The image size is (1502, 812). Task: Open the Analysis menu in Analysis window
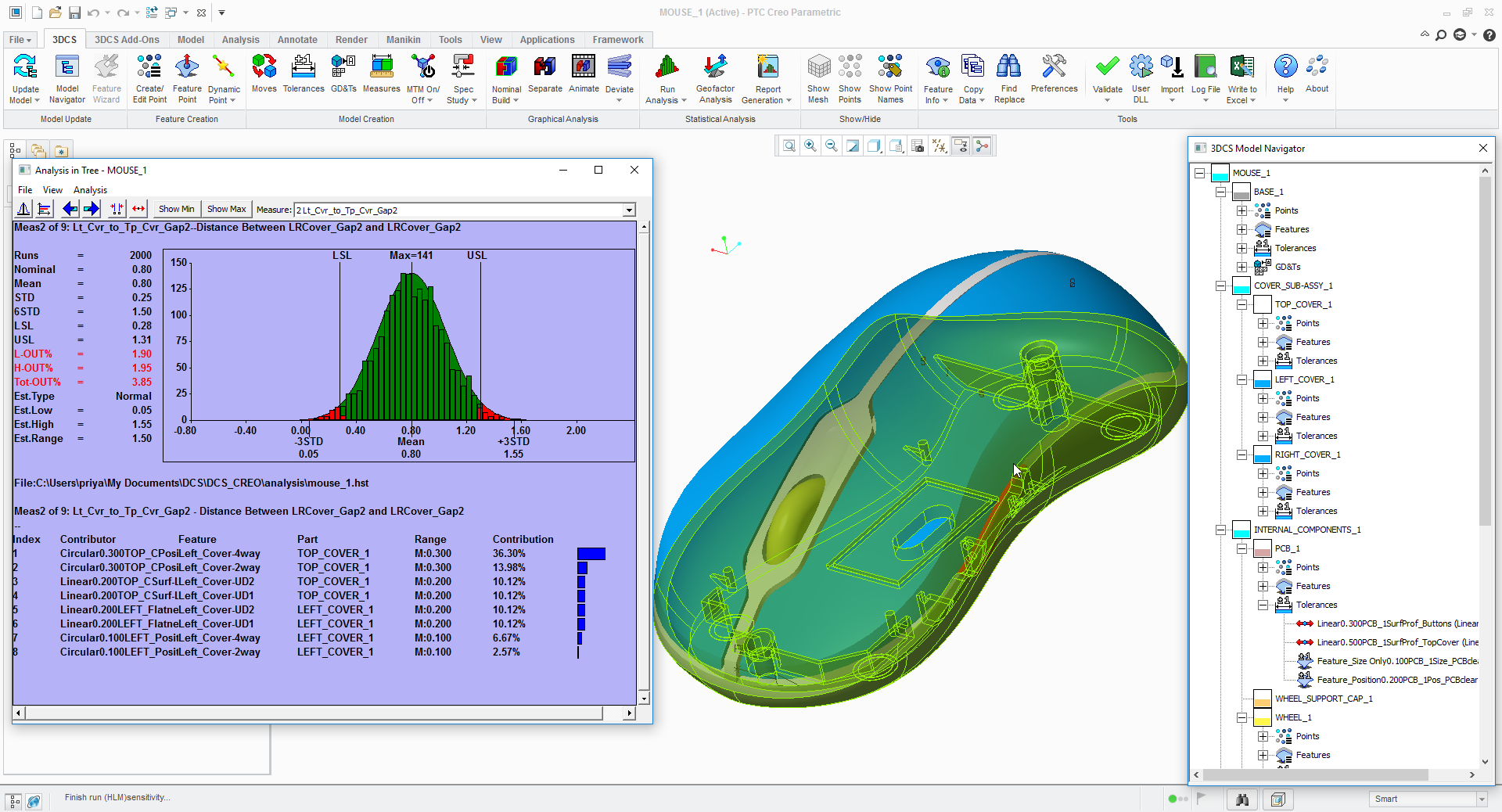point(90,190)
